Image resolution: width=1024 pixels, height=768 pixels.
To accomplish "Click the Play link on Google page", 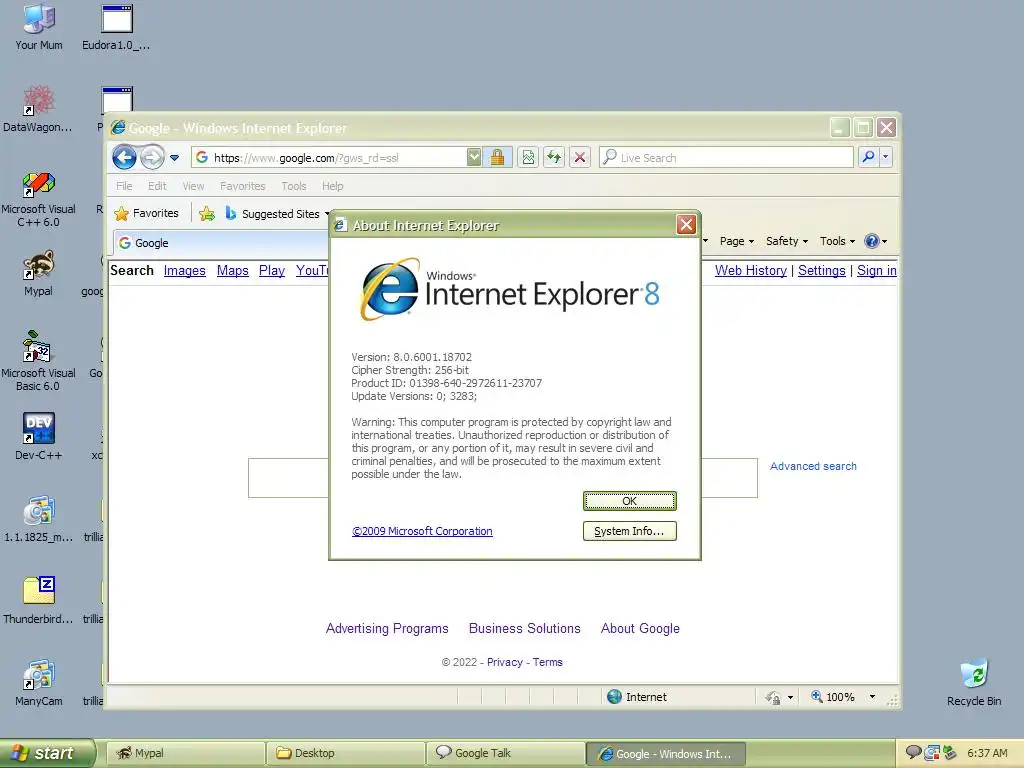I will (272, 270).
